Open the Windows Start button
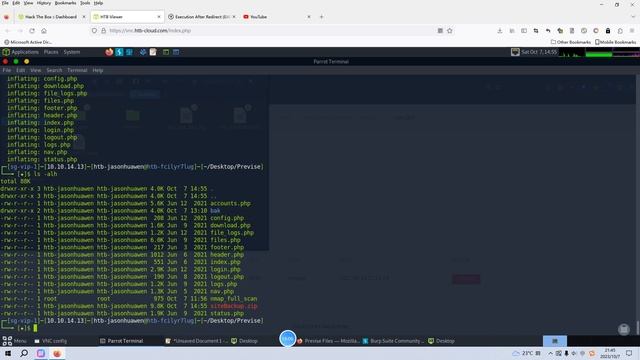This screenshot has height=360, width=640. [x=7, y=353]
